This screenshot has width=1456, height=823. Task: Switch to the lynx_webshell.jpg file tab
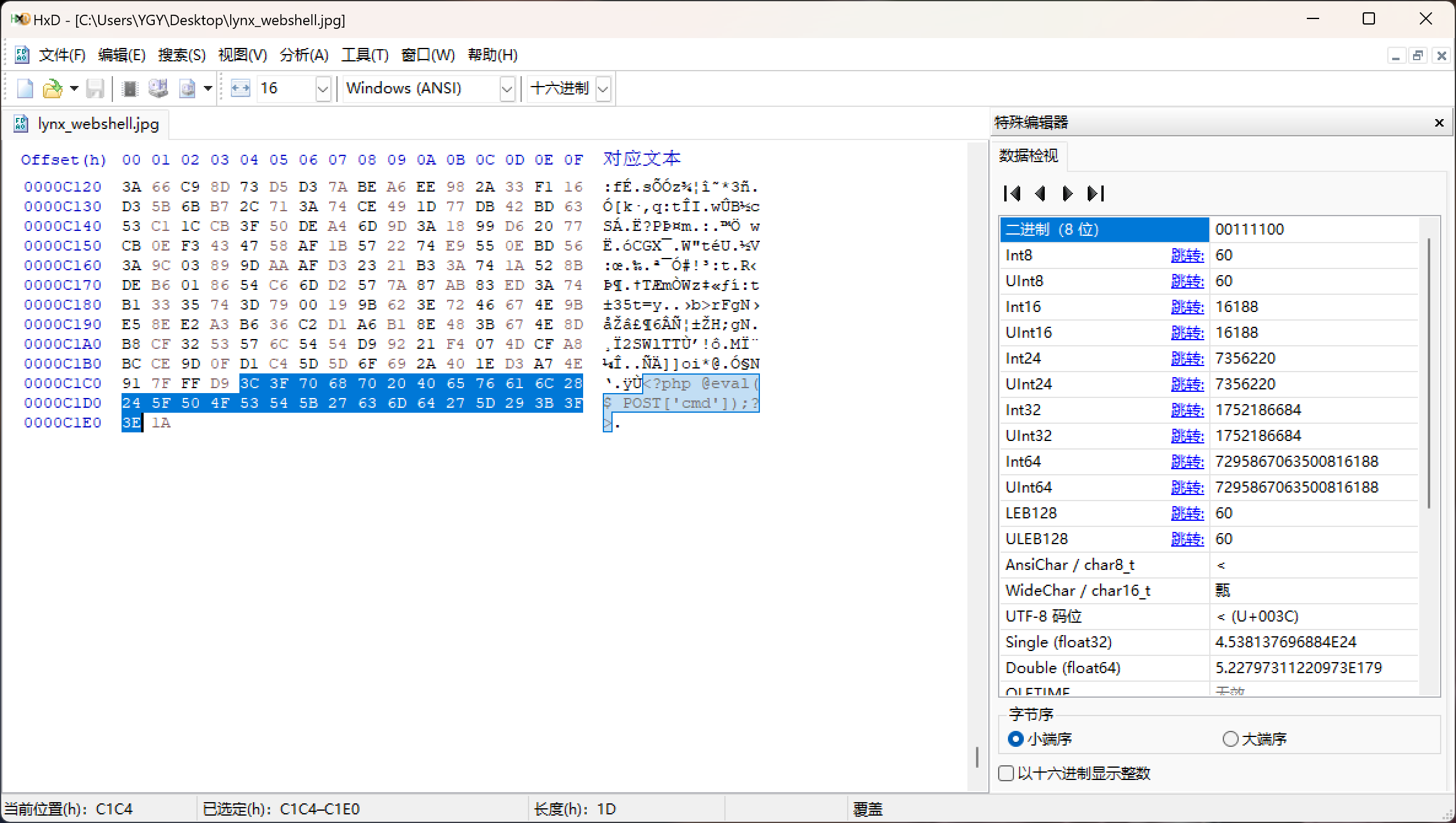pyautogui.click(x=97, y=124)
